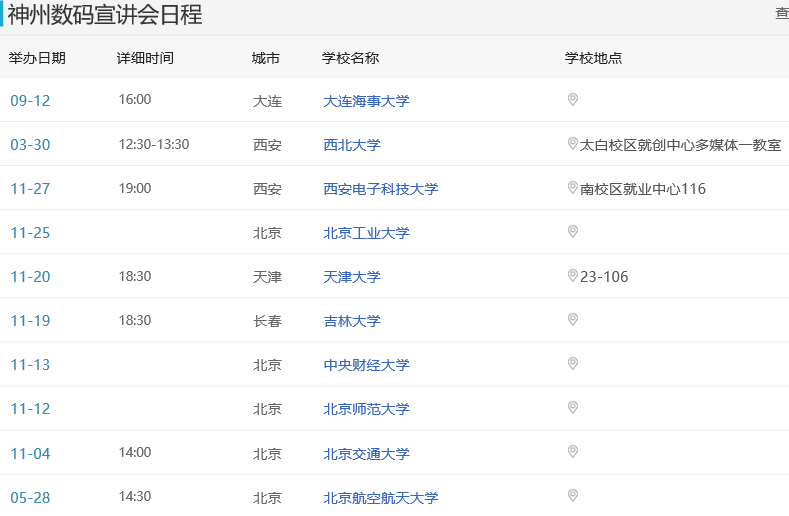Click the 城市 column header

point(266,58)
